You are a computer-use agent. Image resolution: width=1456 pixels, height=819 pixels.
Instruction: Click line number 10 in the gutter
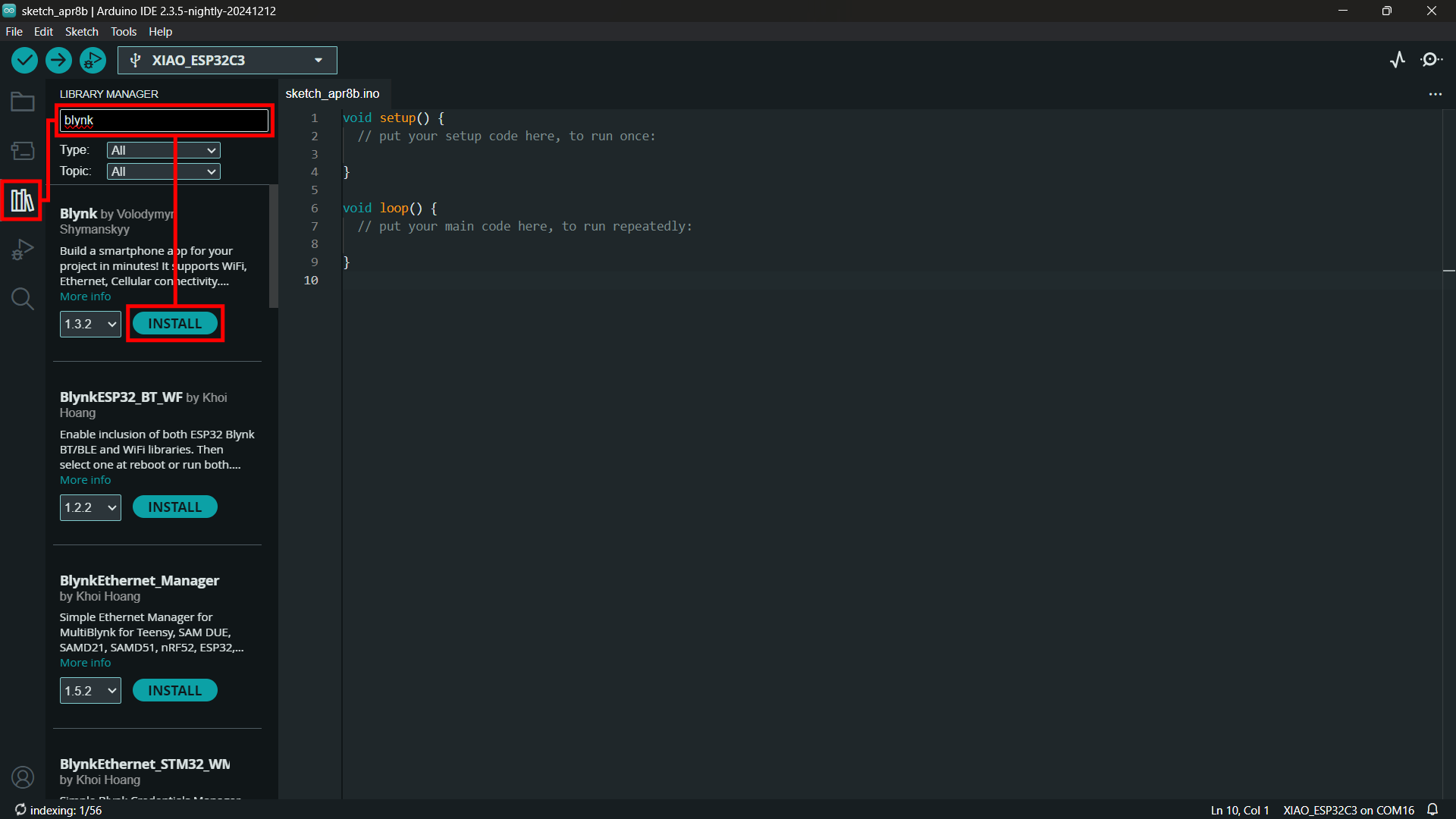click(x=311, y=281)
